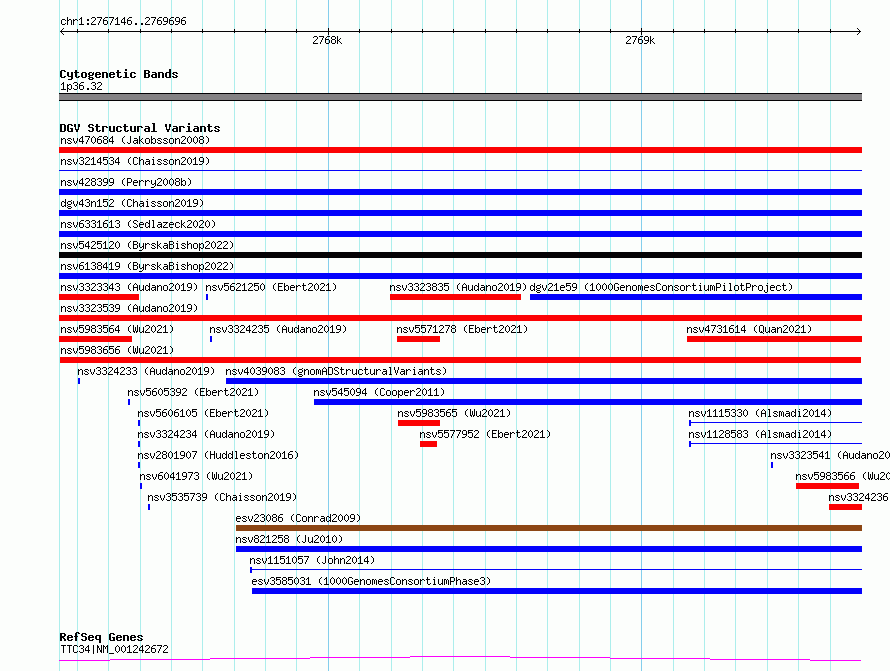
Task: Click the 2769k ruler position marker
Action: click(x=640, y=40)
